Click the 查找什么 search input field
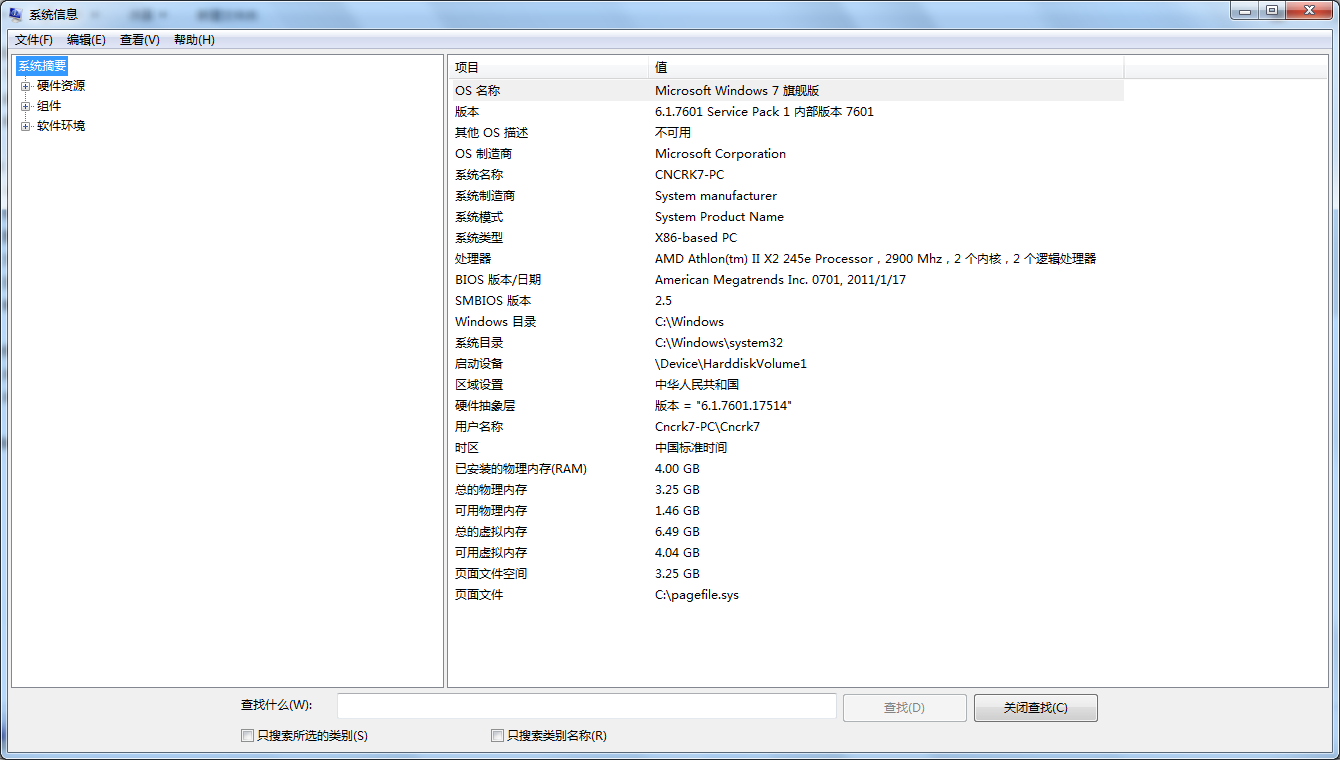 587,706
